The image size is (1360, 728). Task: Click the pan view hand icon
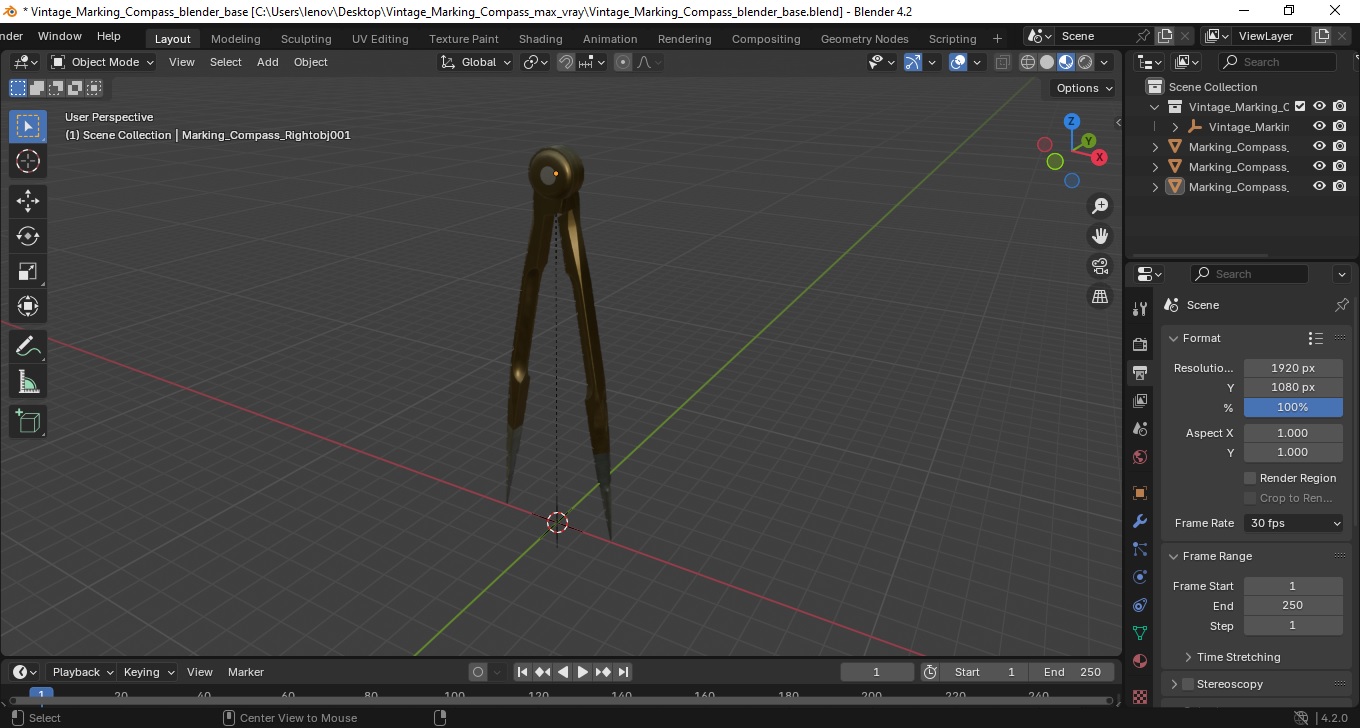point(1100,236)
